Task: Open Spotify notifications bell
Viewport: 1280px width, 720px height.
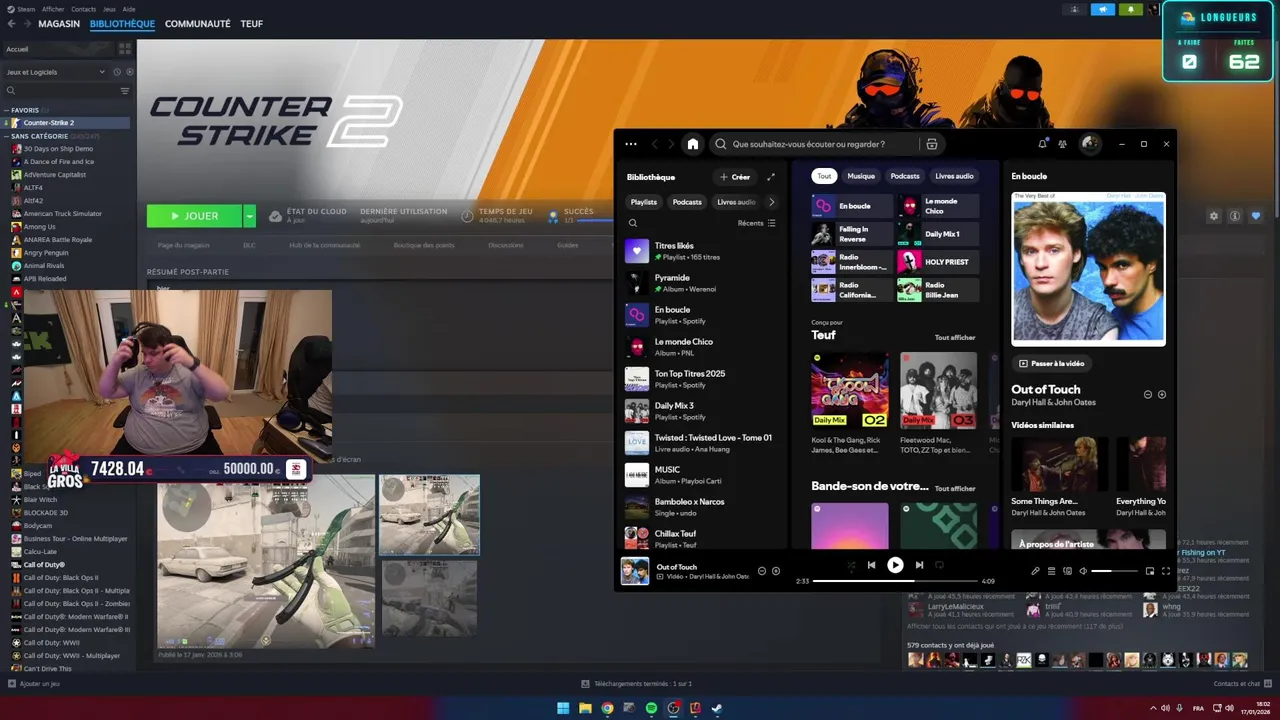Action: (x=1042, y=144)
